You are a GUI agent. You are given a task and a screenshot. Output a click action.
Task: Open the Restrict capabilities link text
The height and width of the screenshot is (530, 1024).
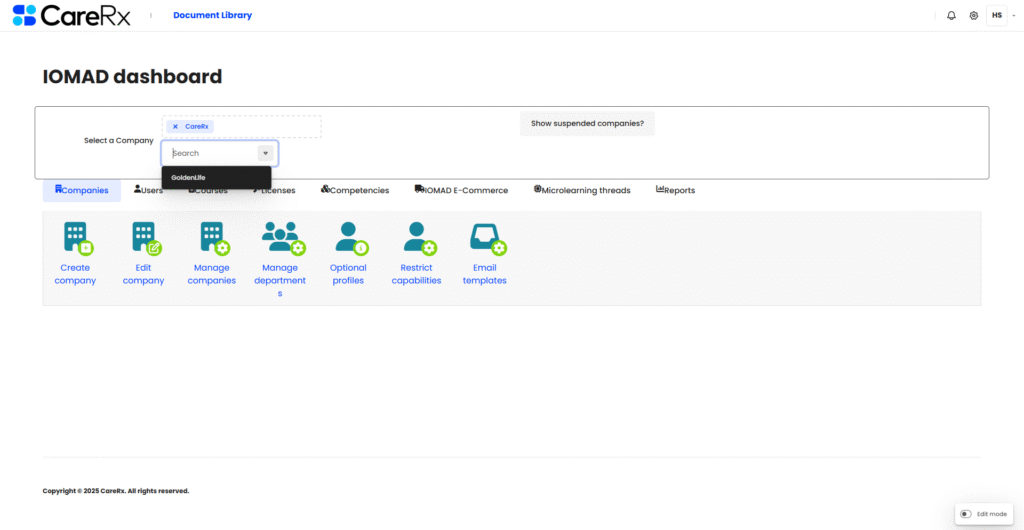[417, 274]
